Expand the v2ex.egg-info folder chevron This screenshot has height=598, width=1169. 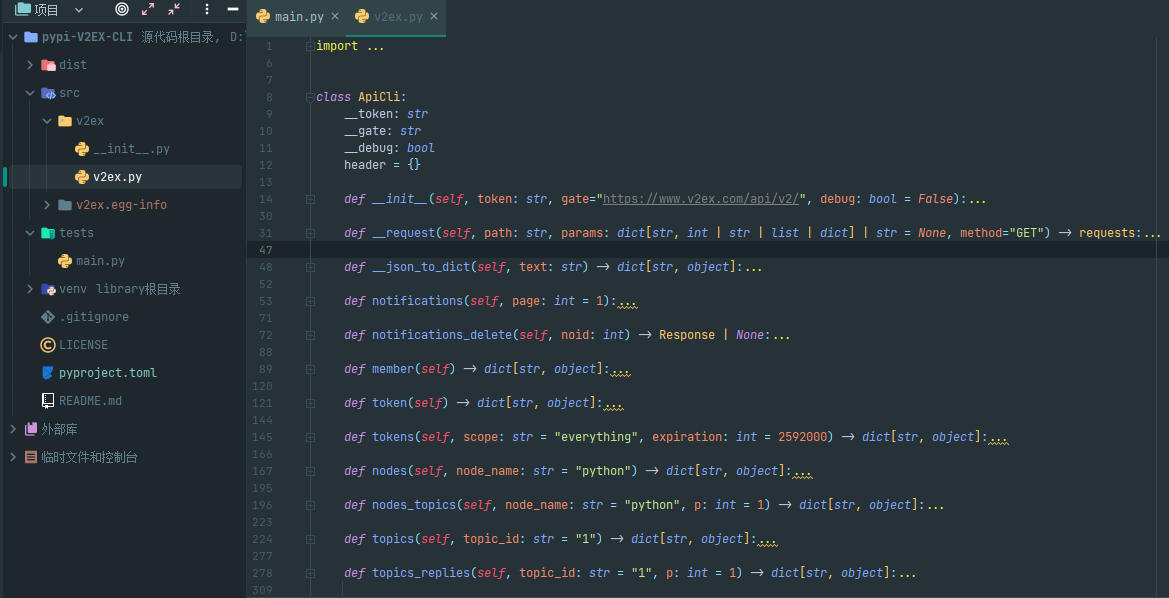[47, 205]
